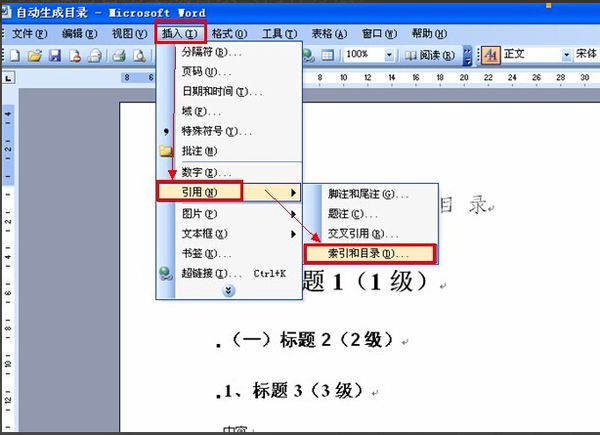Select 交叉引用(R)... in submenu
This screenshot has width=600, height=435.
(370, 233)
